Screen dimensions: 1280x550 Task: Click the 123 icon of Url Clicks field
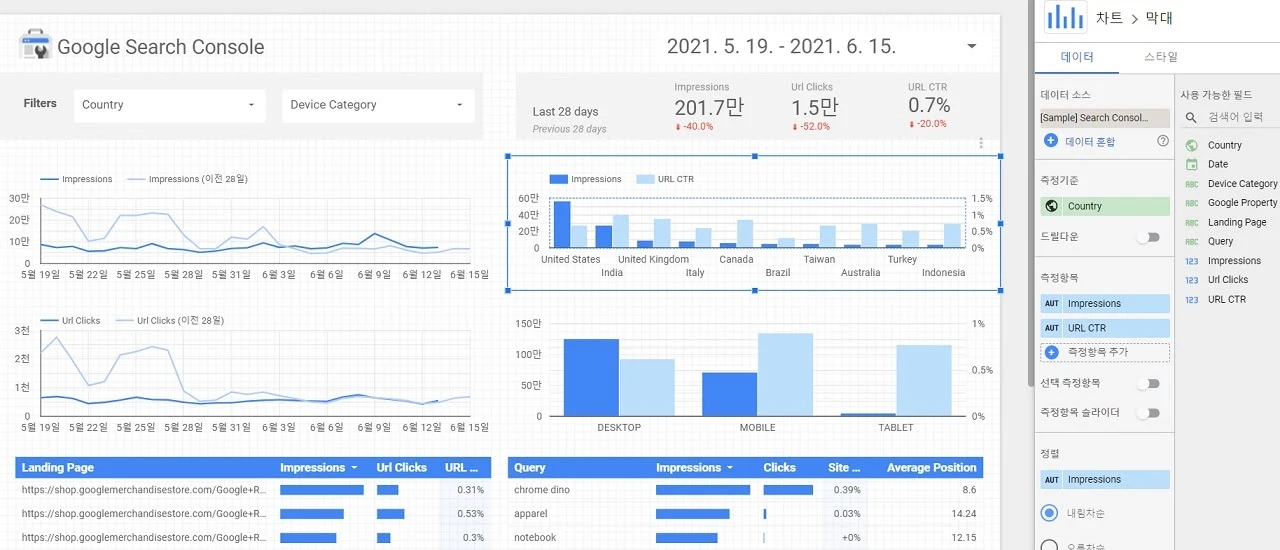1192,280
